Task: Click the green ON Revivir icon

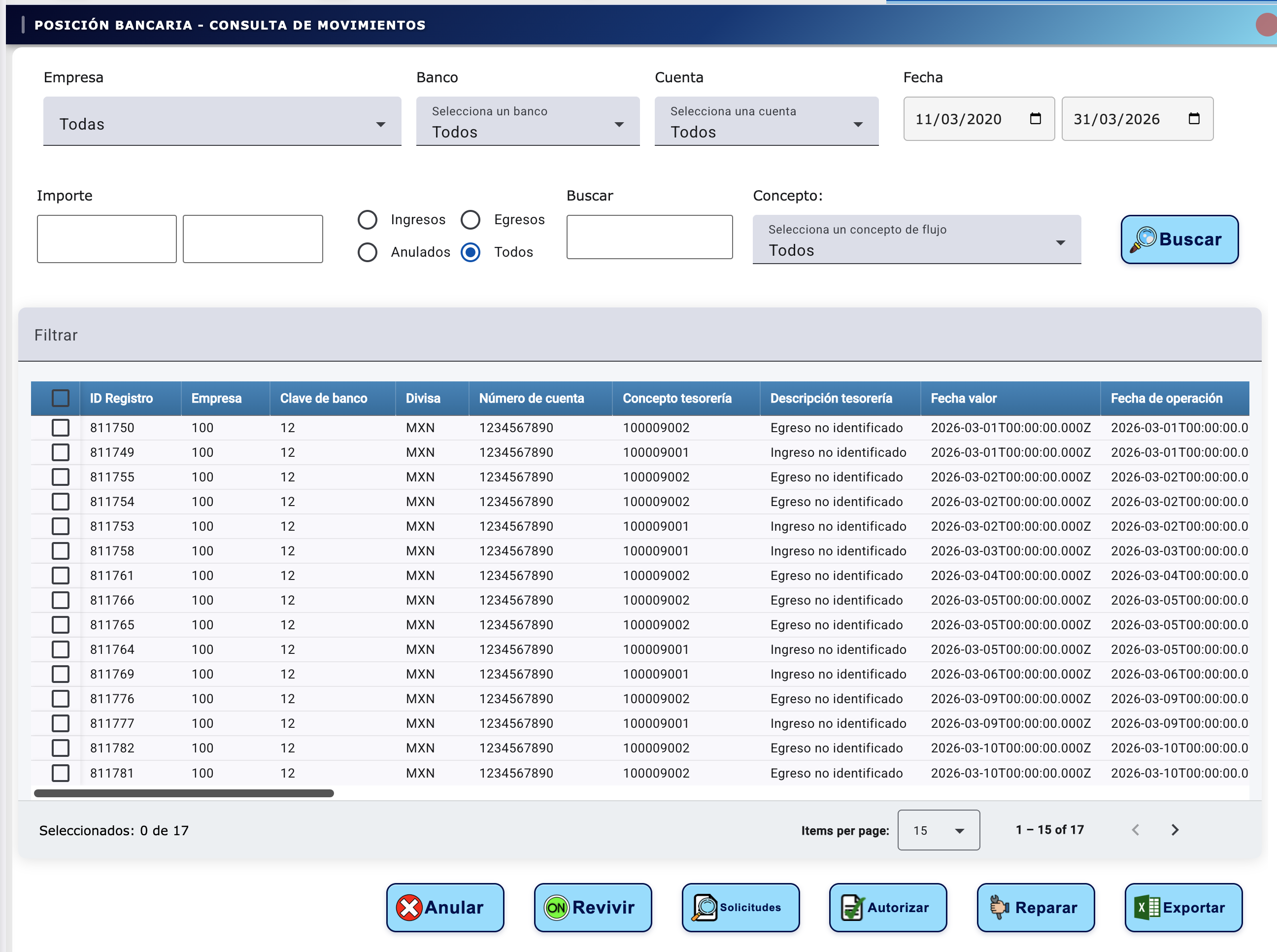Action: (x=556, y=908)
